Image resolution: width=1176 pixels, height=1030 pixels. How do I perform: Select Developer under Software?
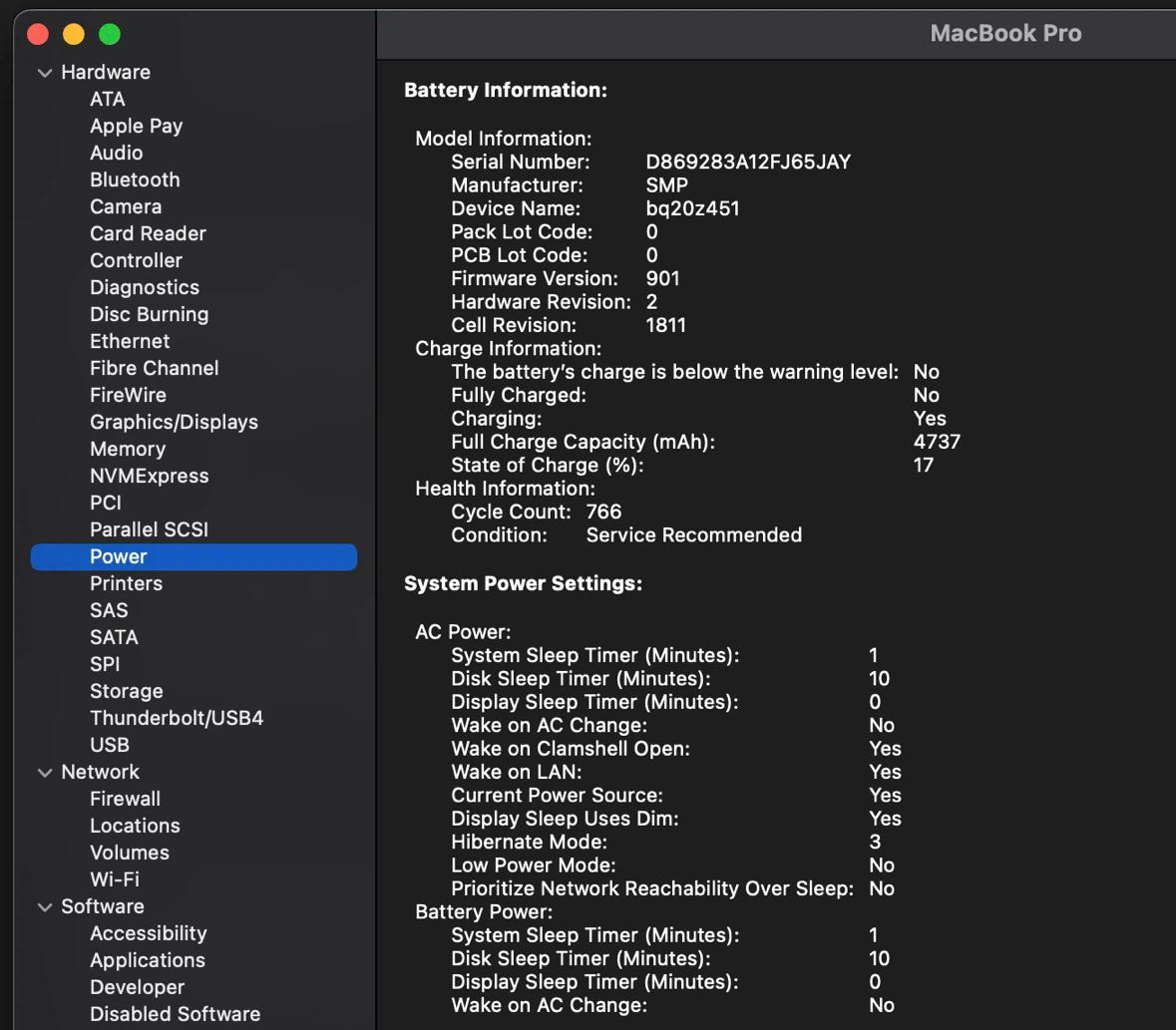138,987
